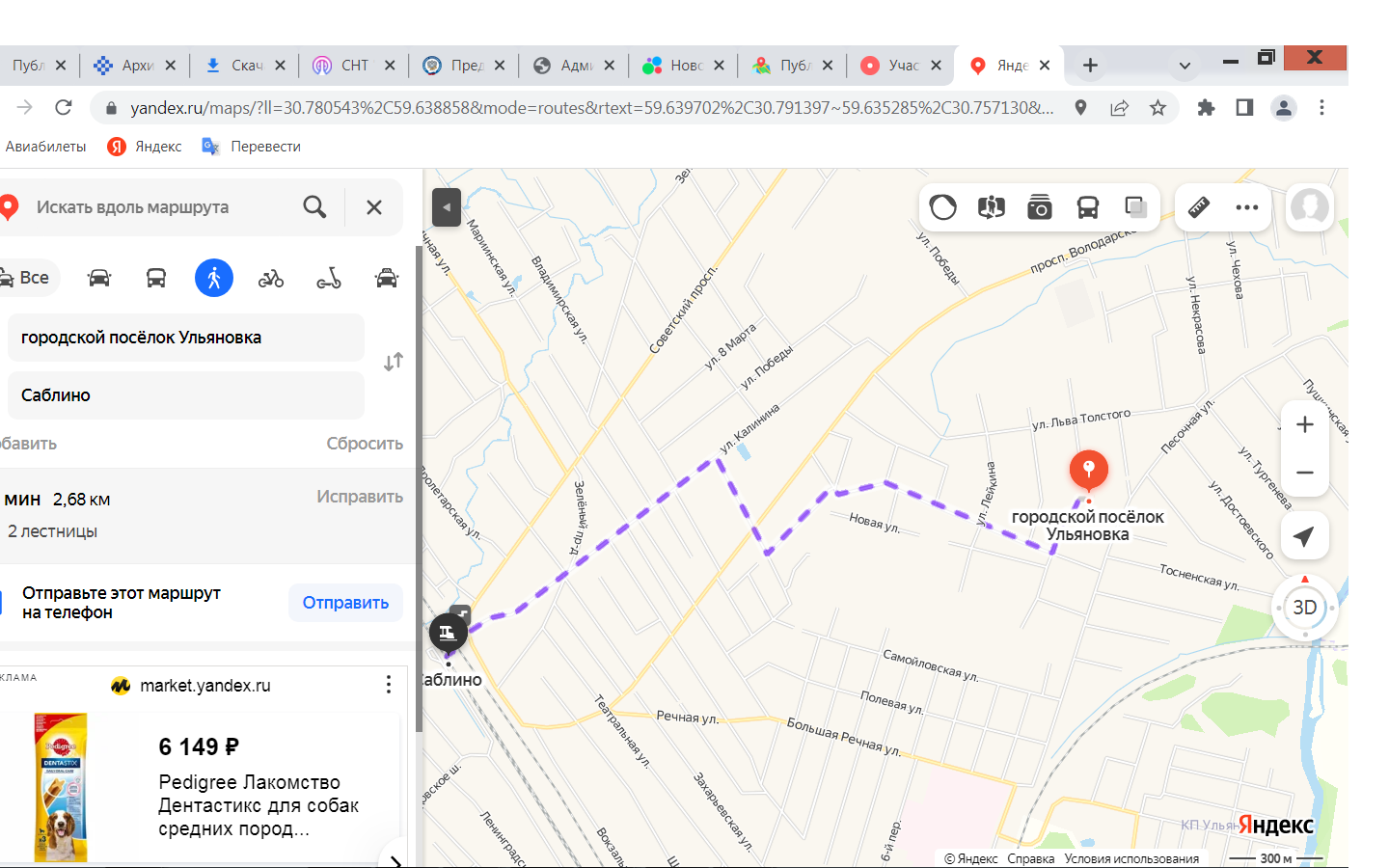1389x868 pixels.
Task: Click the side panel vertical scrollbar
Action: click(x=419, y=487)
